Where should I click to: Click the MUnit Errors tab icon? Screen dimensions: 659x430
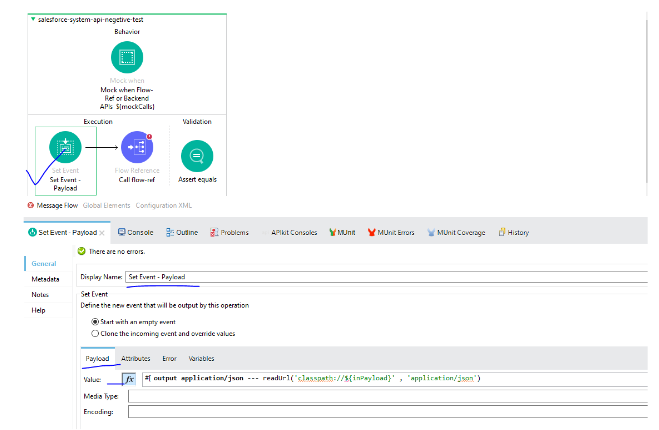(372, 232)
